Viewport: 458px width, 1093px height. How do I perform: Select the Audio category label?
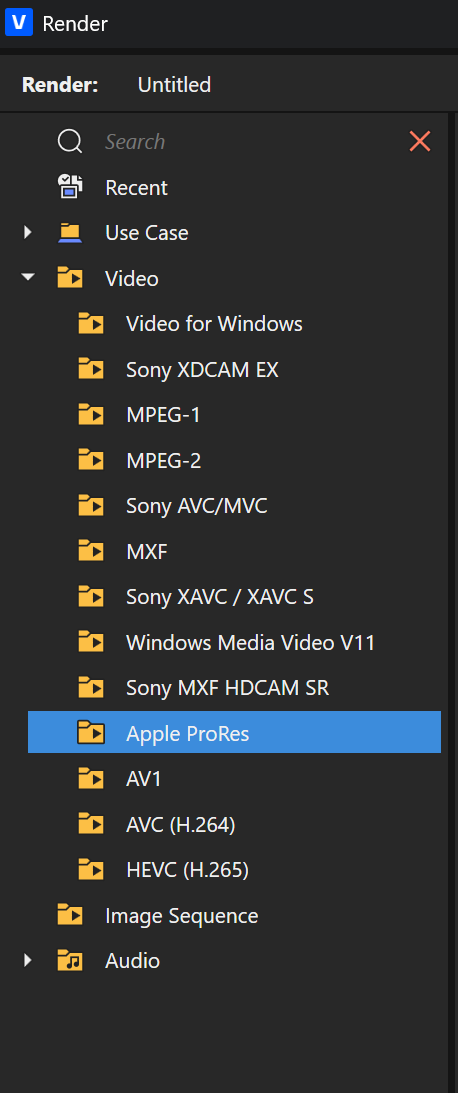coord(132,961)
